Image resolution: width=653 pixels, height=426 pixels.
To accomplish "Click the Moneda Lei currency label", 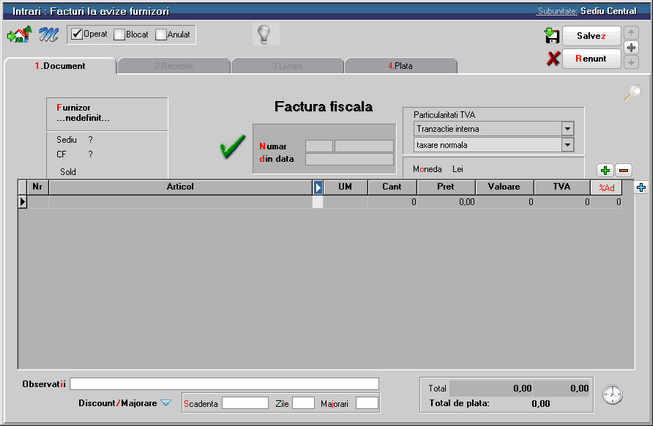I will (438, 169).
